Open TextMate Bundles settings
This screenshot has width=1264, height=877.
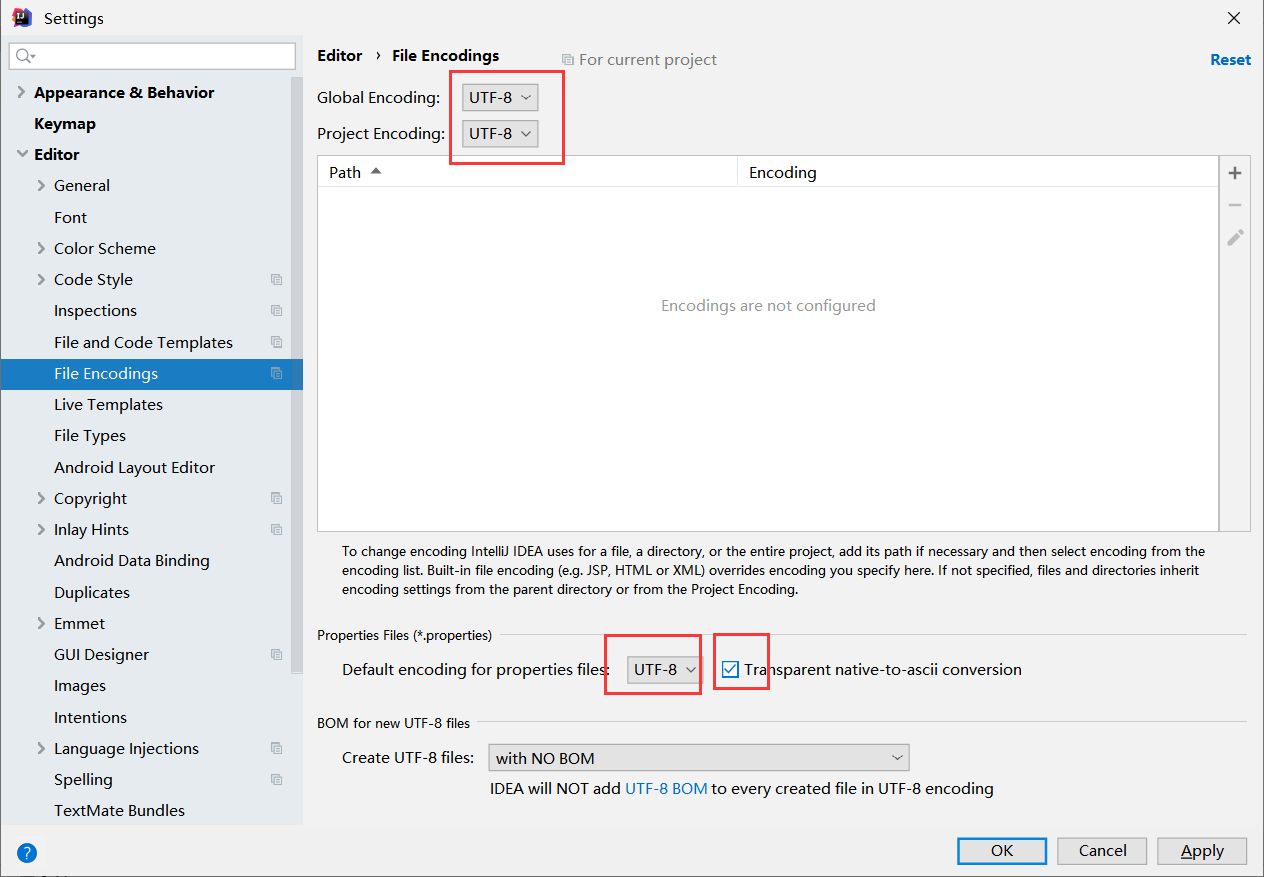119,811
